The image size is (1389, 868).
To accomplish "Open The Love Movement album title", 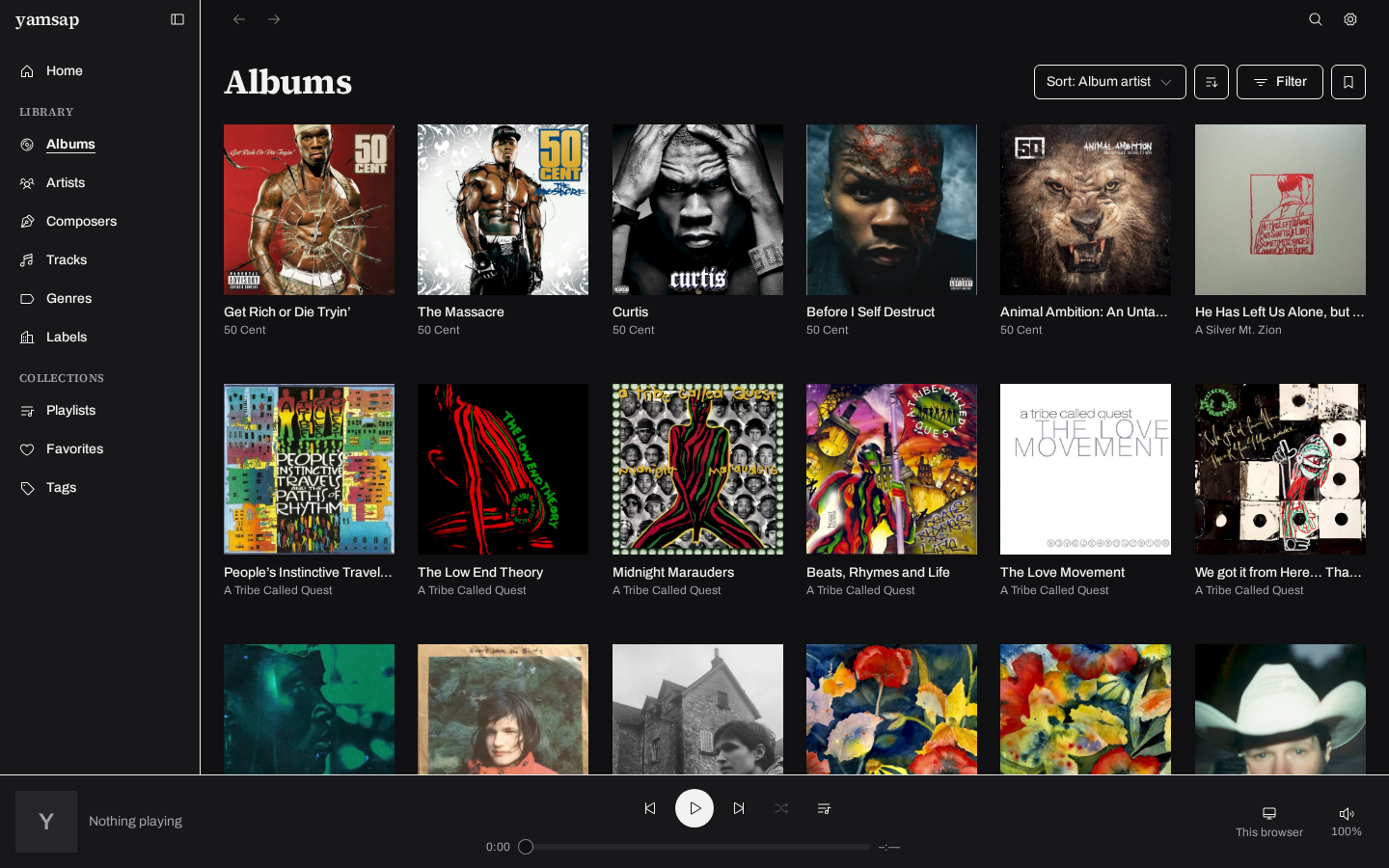I will [x=1062, y=573].
